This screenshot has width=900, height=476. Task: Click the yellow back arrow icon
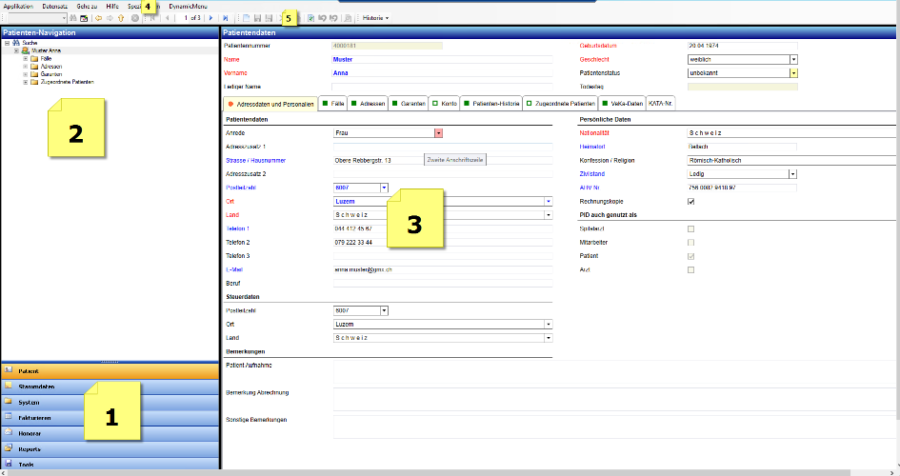(x=98, y=19)
